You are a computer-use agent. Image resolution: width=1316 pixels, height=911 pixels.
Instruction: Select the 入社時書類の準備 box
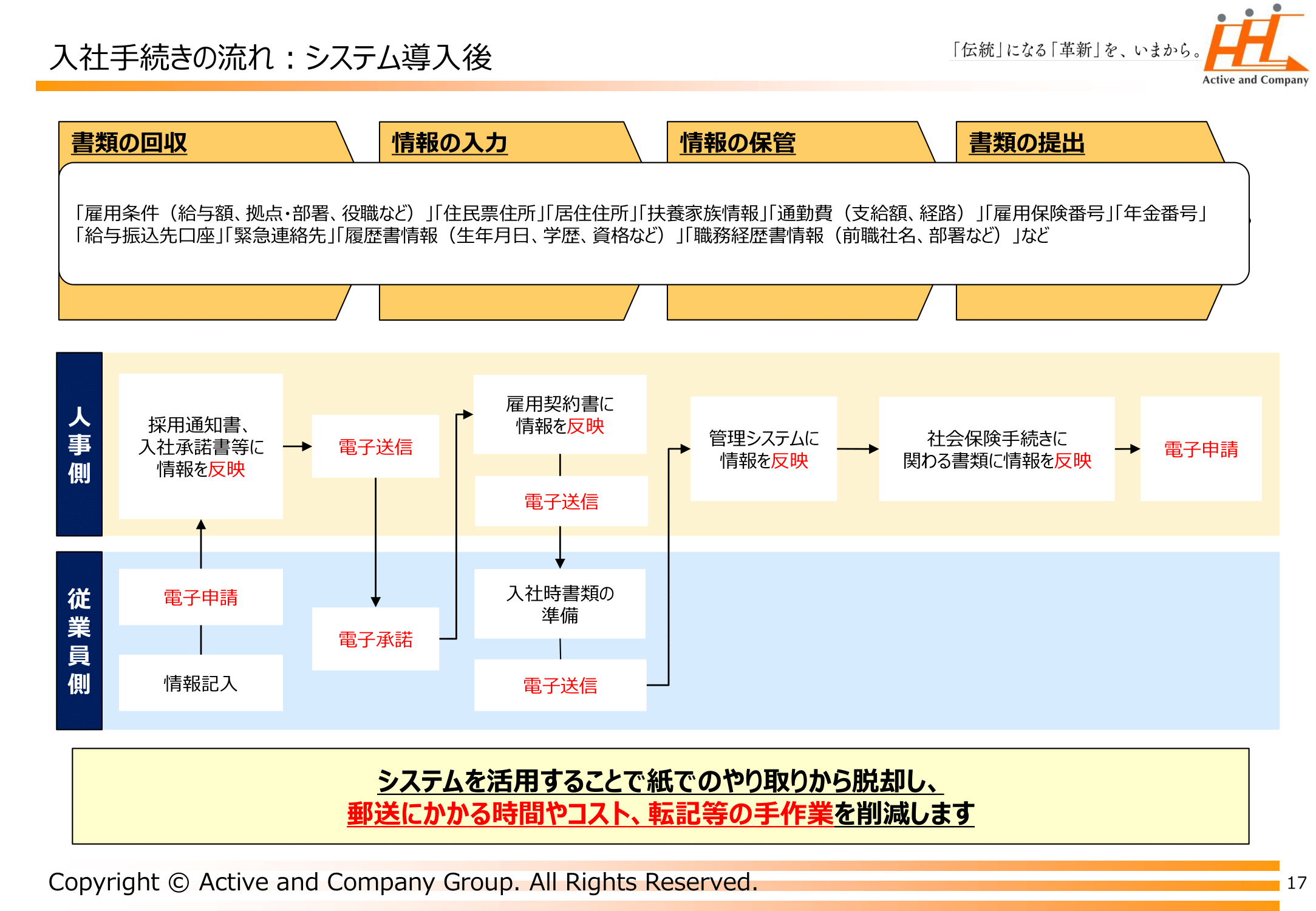pos(559,604)
